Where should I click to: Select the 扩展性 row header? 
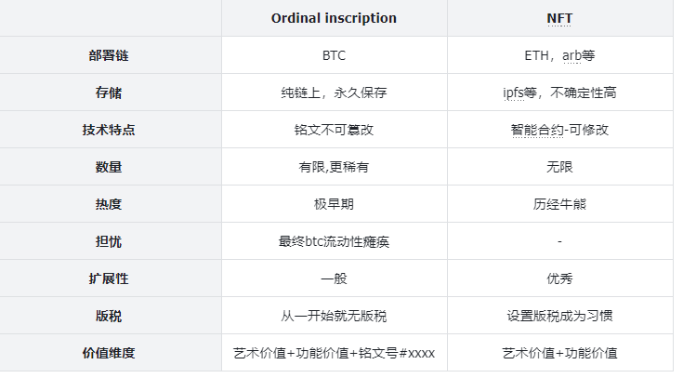click(x=109, y=279)
